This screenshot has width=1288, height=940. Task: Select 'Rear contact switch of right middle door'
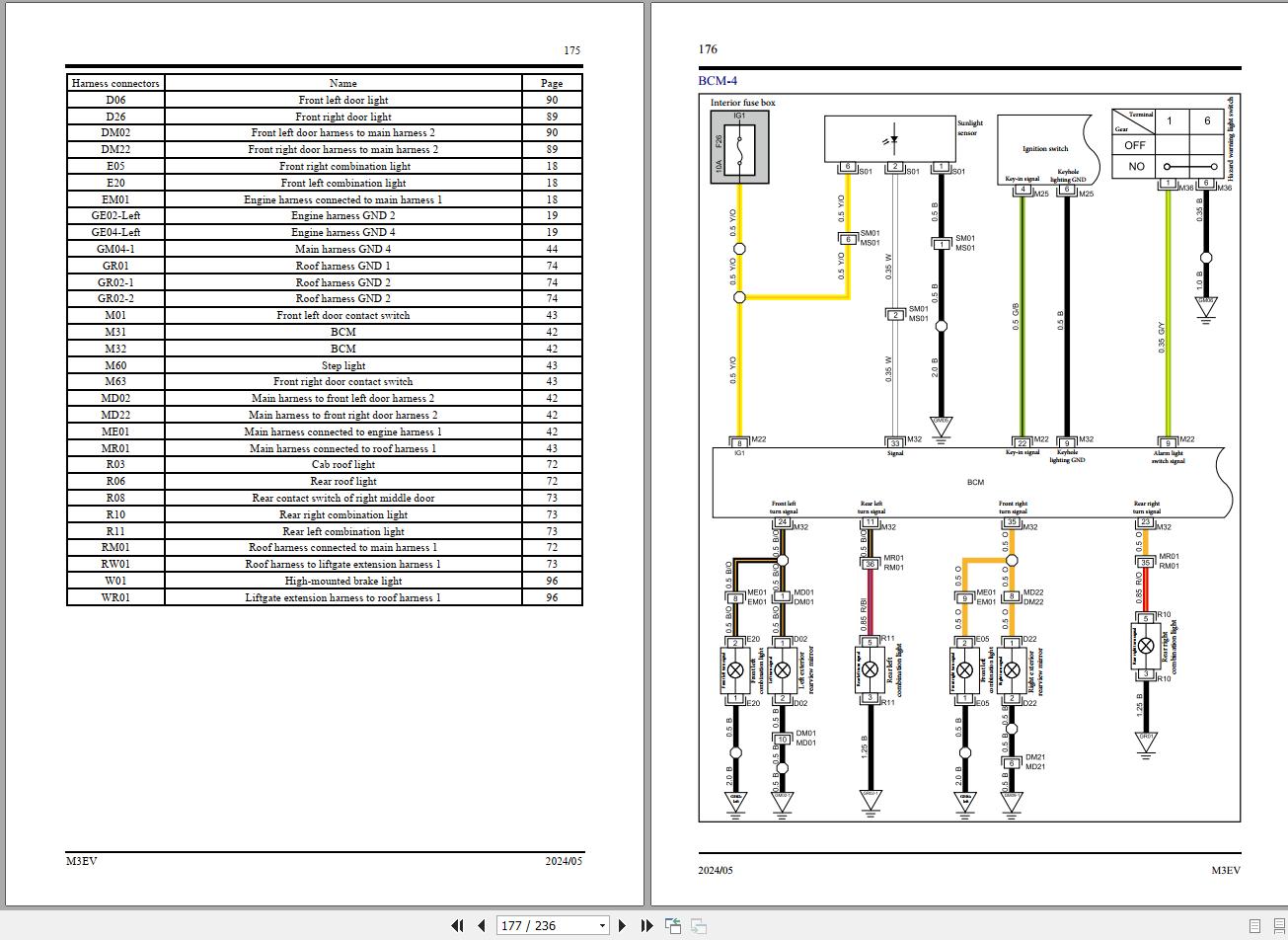pos(342,498)
